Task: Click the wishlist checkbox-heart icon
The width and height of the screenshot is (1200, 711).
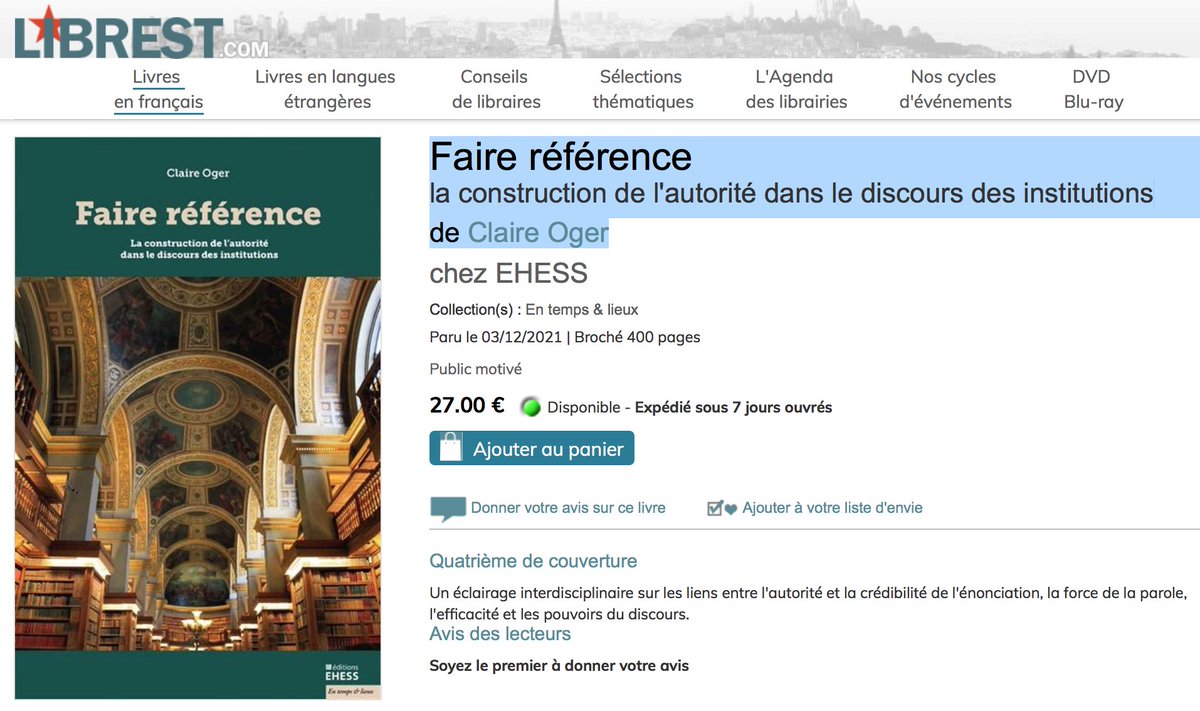Action: (x=722, y=508)
